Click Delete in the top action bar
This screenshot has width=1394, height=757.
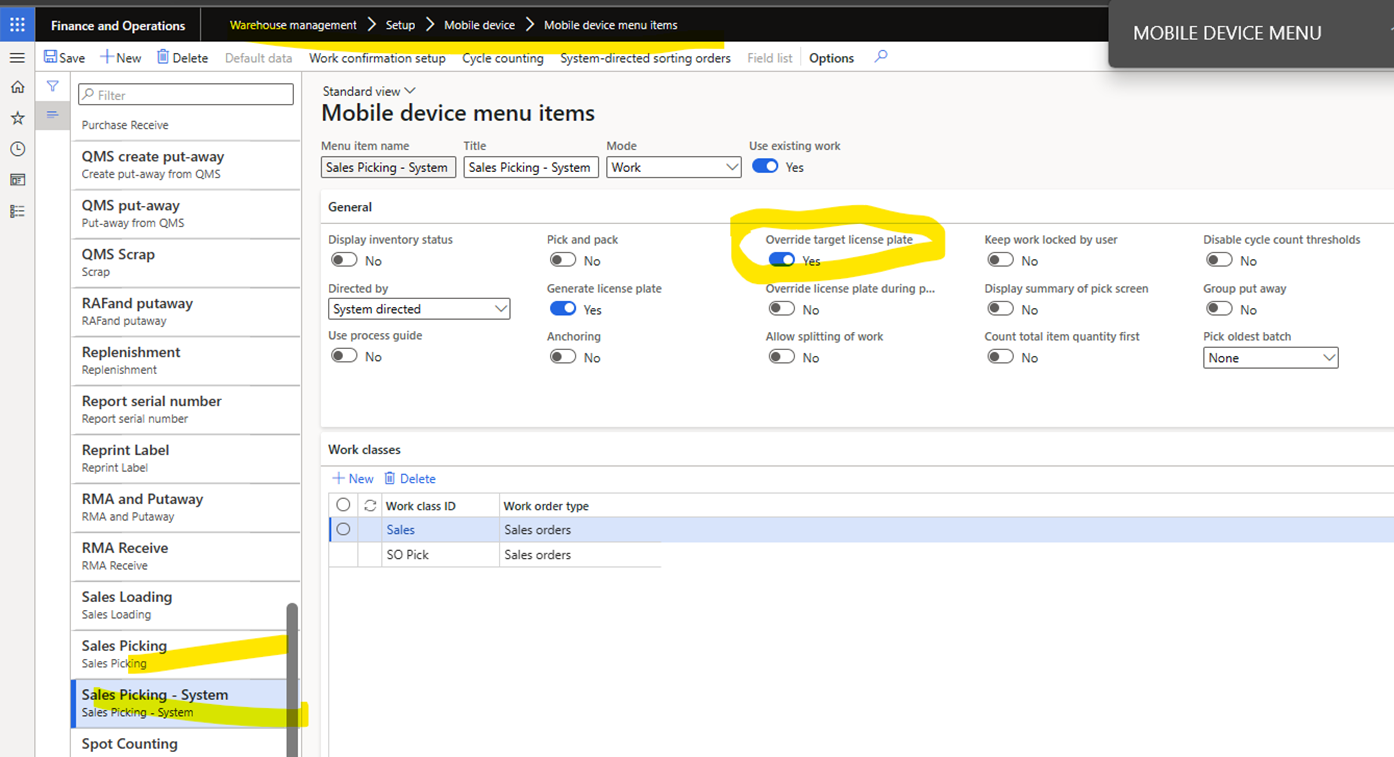(x=182, y=58)
